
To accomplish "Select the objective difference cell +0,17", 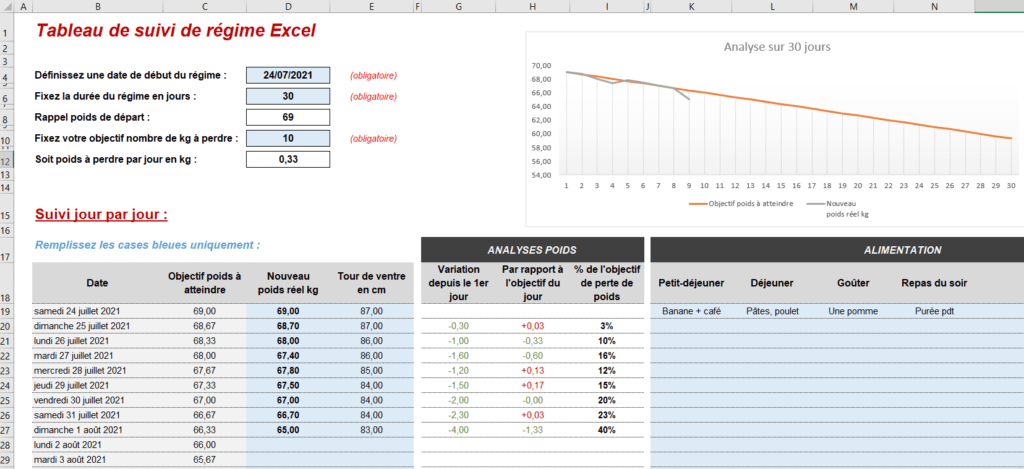I will (532, 385).
